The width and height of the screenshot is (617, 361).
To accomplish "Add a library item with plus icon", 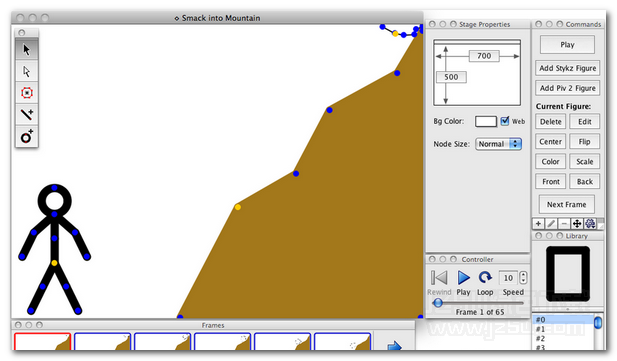I will [538, 224].
